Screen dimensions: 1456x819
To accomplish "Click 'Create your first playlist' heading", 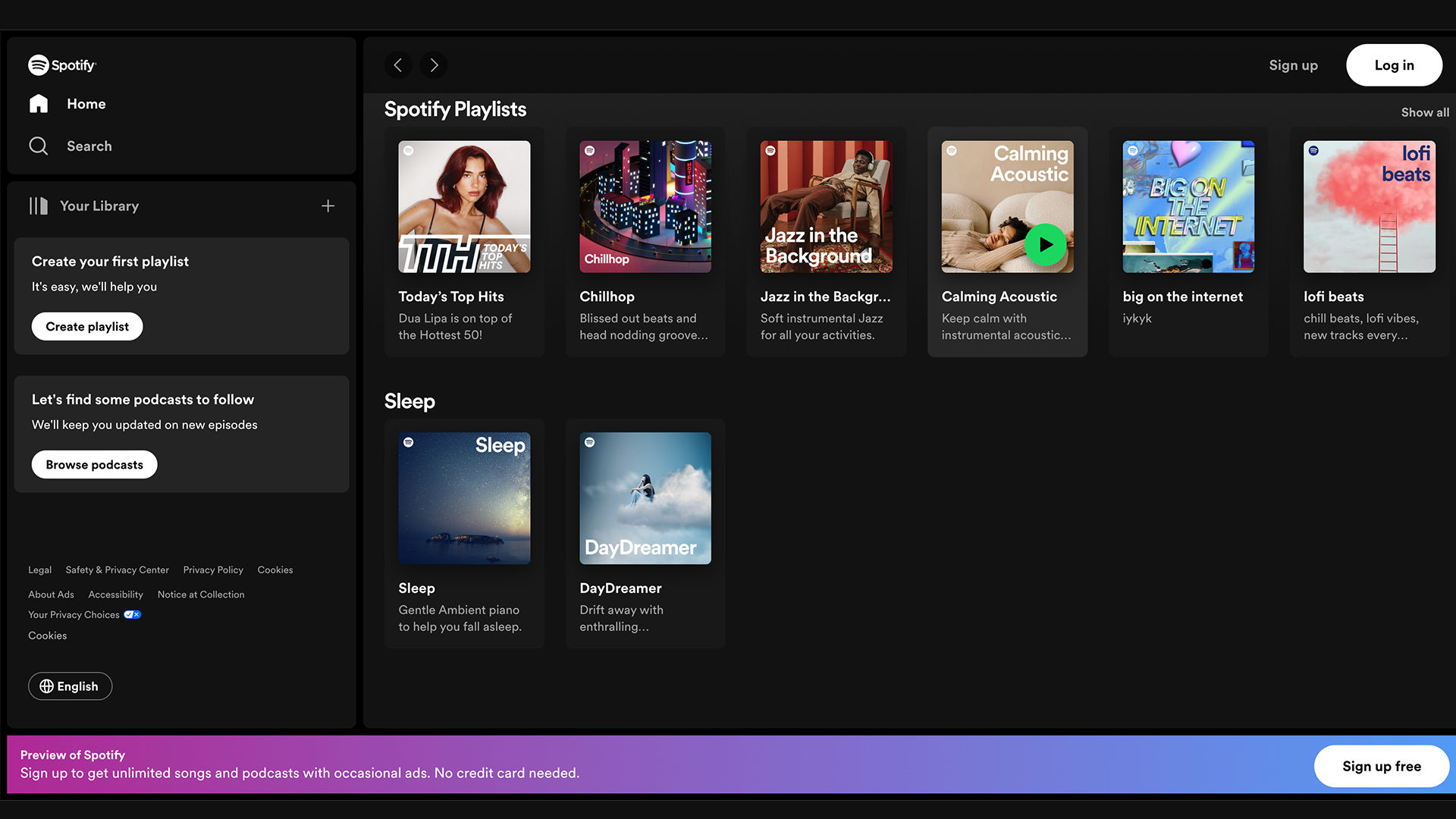I will [x=110, y=262].
